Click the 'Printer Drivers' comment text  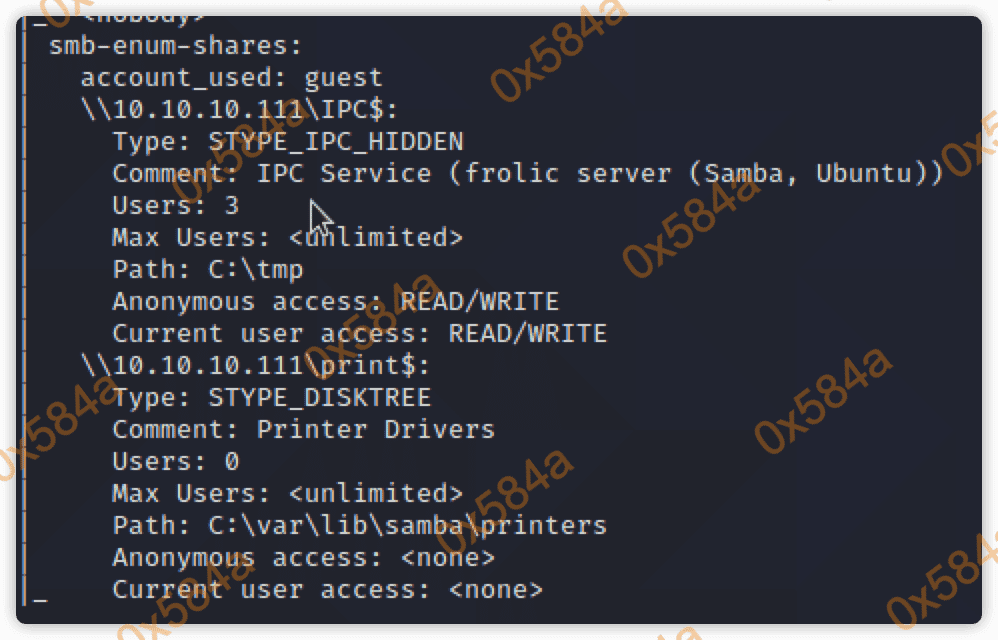[x=376, y=429]
